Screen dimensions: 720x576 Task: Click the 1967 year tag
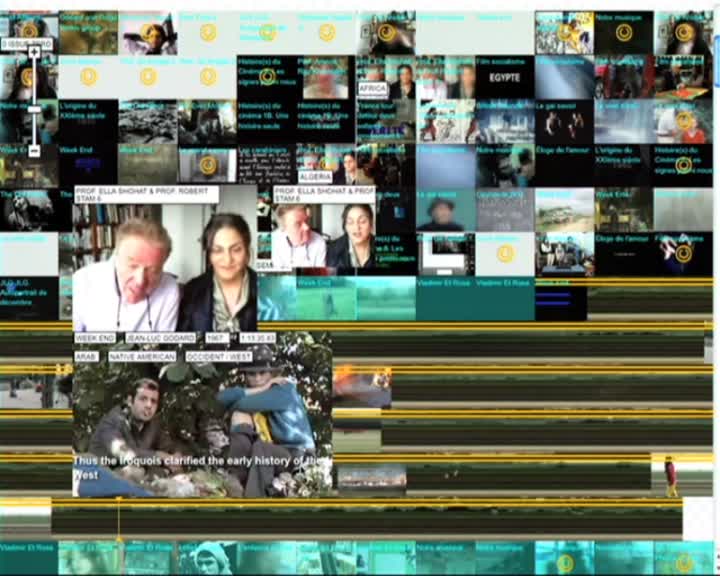point(216,338)
